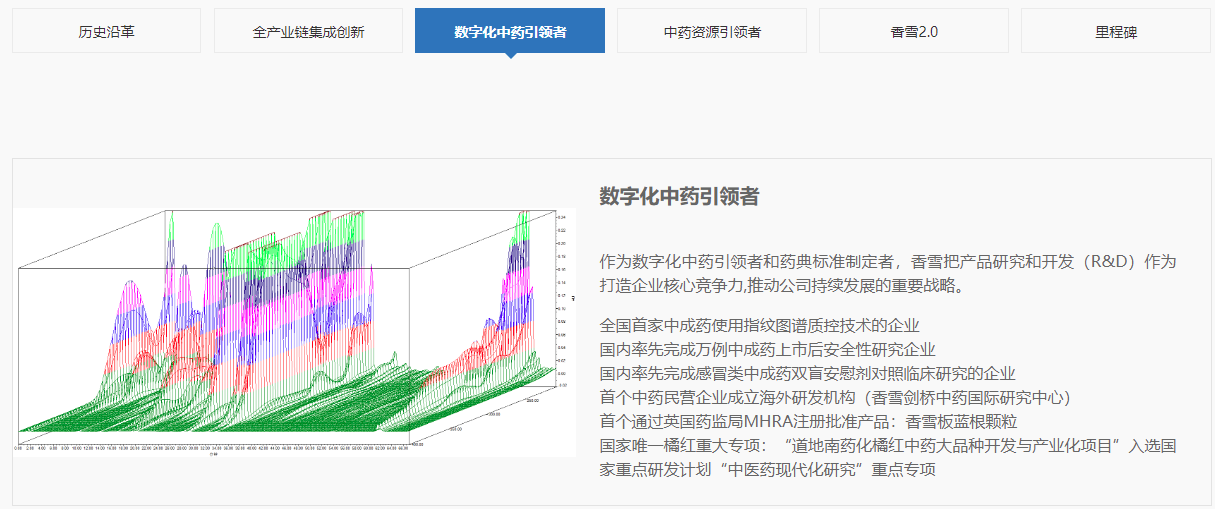Go to the 中药资源引领者 tab
Image resolution: width=1215 pixels, height=509 pixels.
click(x=712, y=31)
